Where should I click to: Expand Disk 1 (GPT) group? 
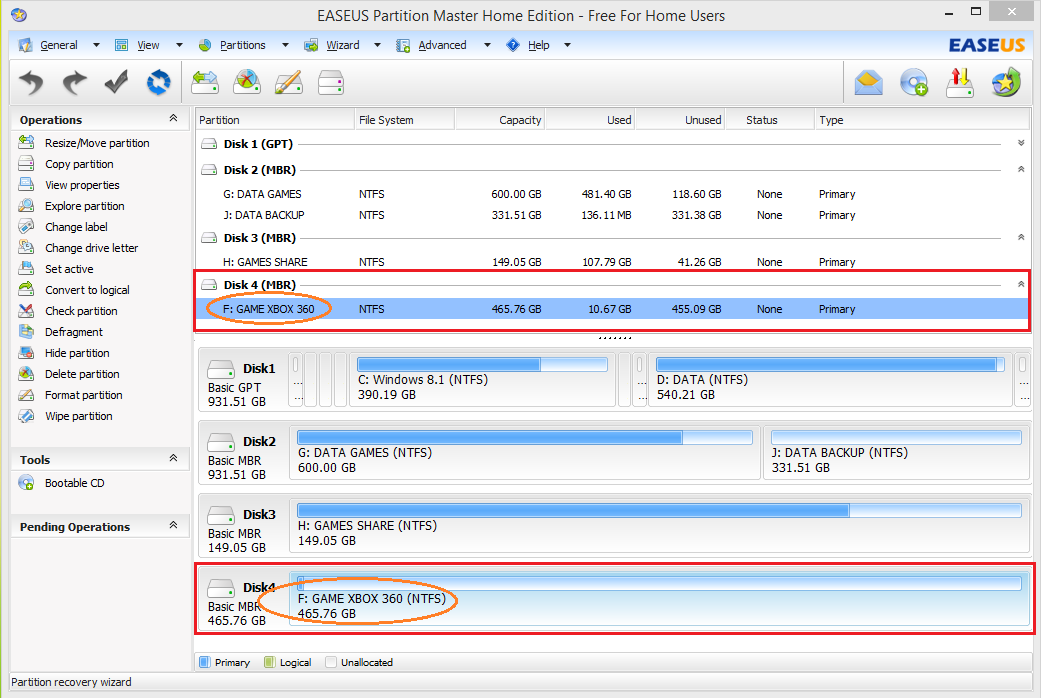1021,143
